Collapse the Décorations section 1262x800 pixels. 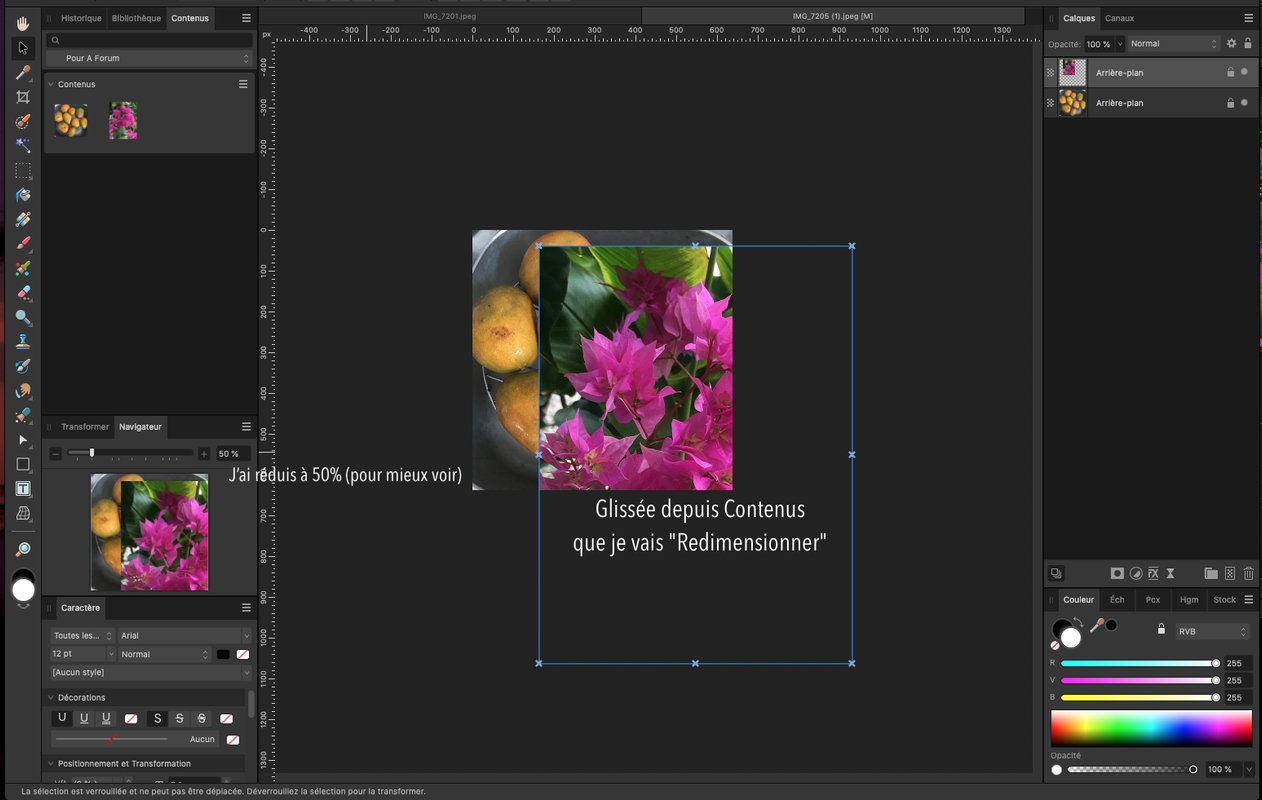51,697
